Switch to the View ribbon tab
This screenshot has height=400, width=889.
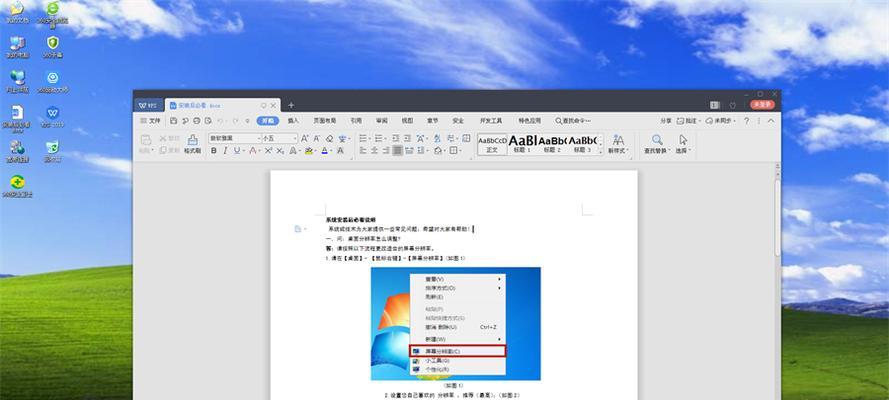[407, 121]
